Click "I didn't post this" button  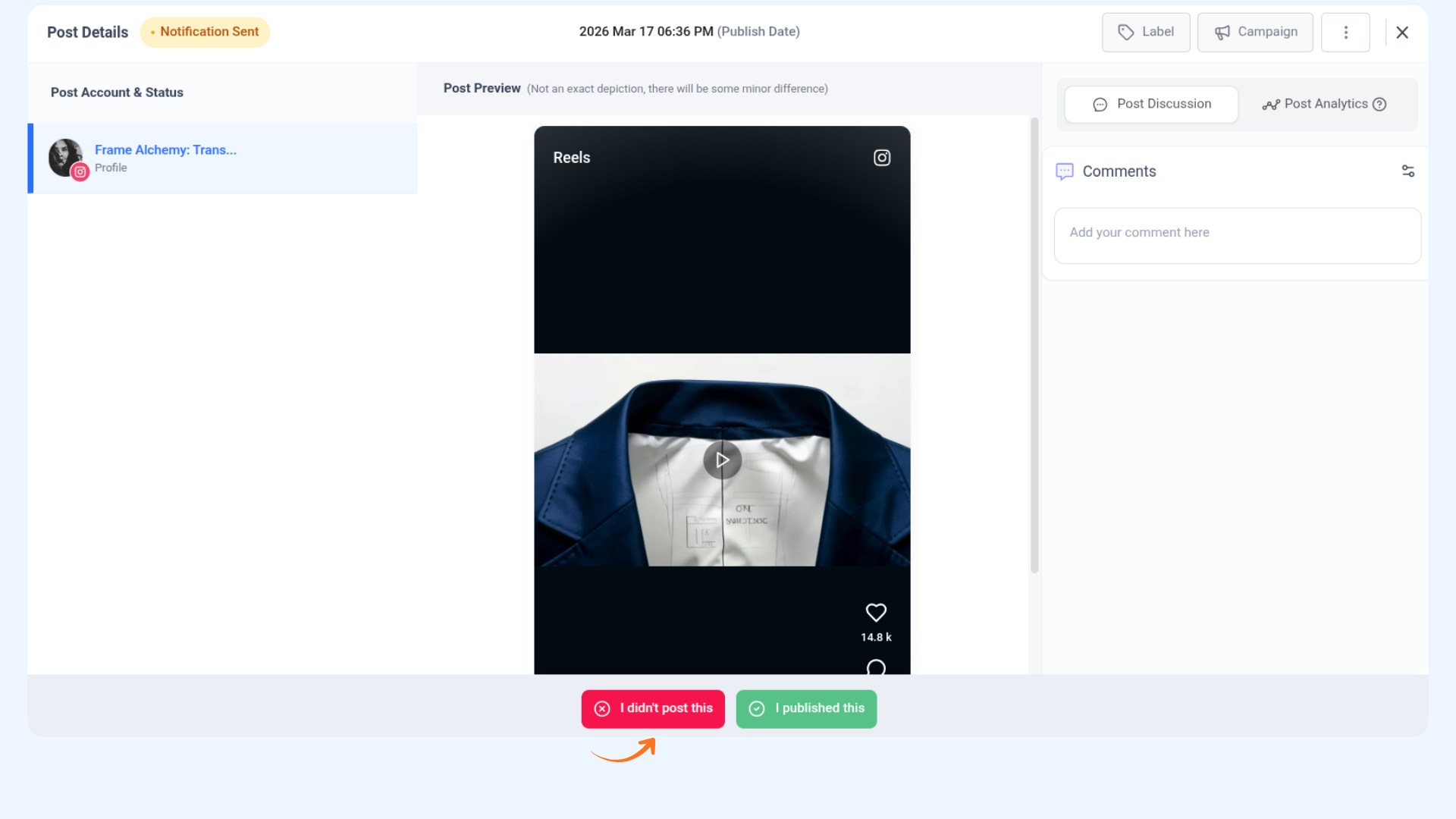point(653,708)
